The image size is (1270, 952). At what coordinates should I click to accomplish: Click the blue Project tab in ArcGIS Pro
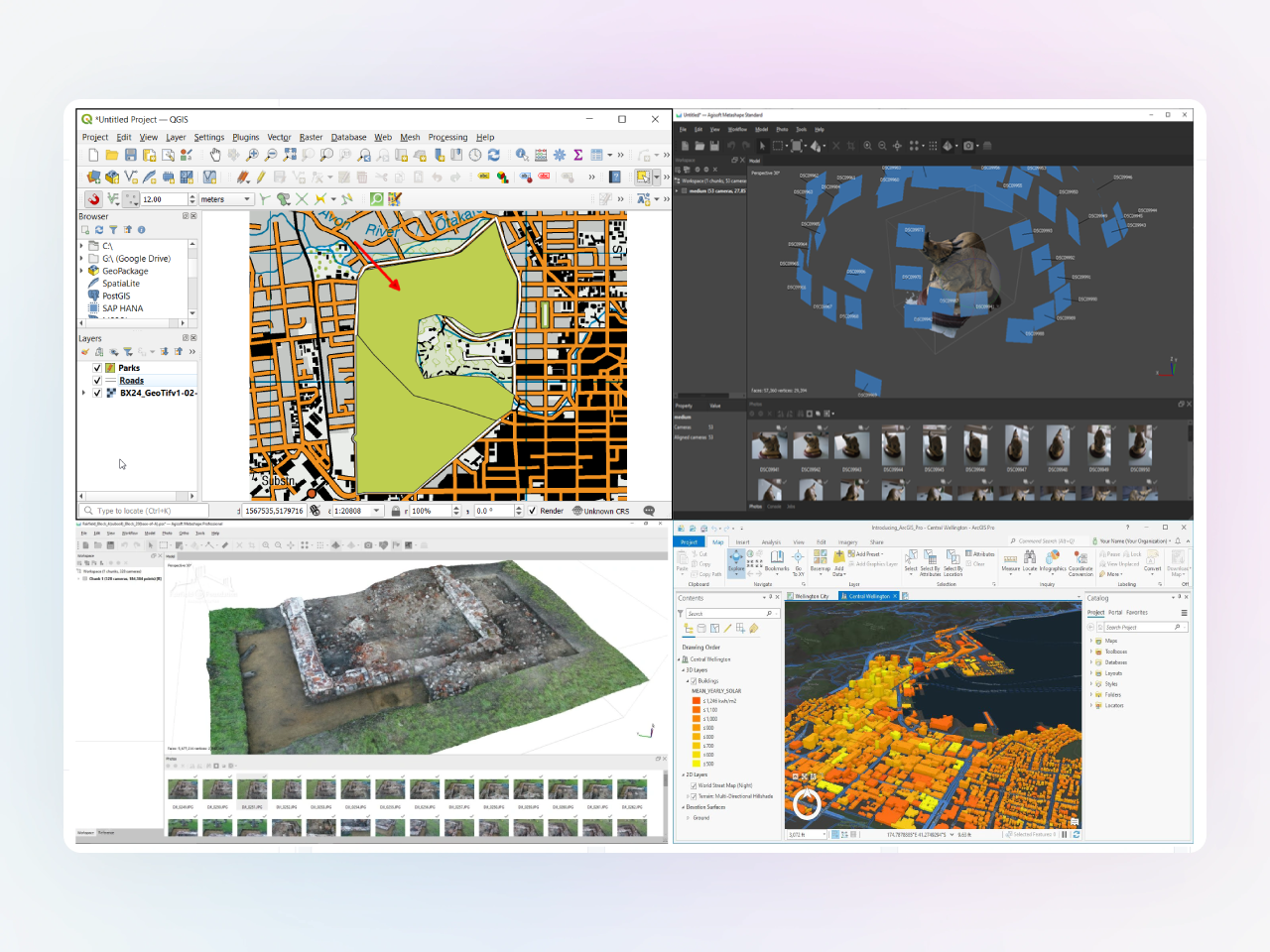[689, 542]
